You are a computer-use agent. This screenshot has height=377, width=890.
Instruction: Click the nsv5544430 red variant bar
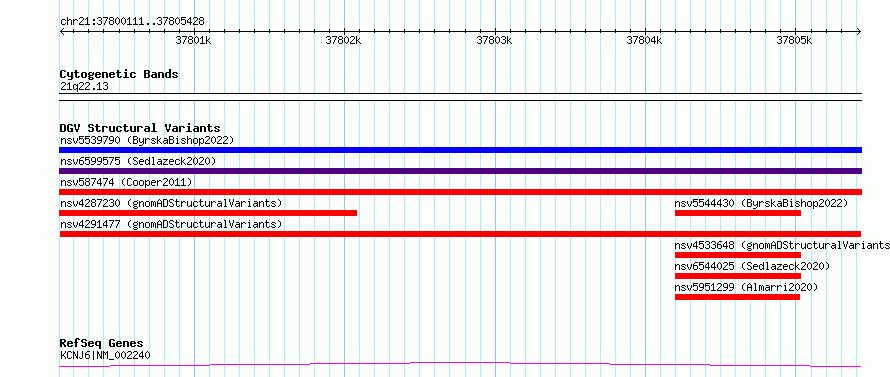(x=738, y=213)
